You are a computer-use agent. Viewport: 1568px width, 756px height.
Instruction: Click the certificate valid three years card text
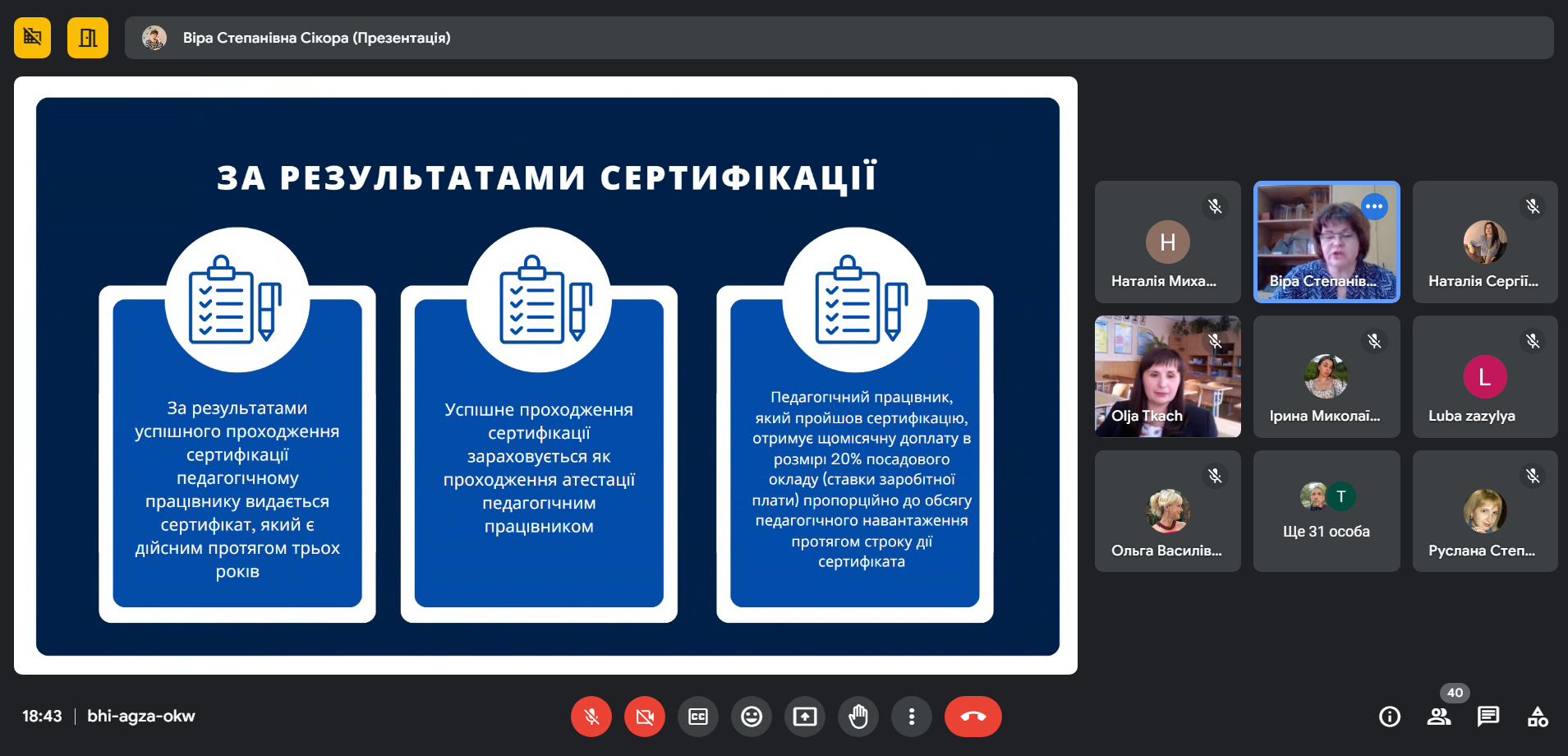237,489
